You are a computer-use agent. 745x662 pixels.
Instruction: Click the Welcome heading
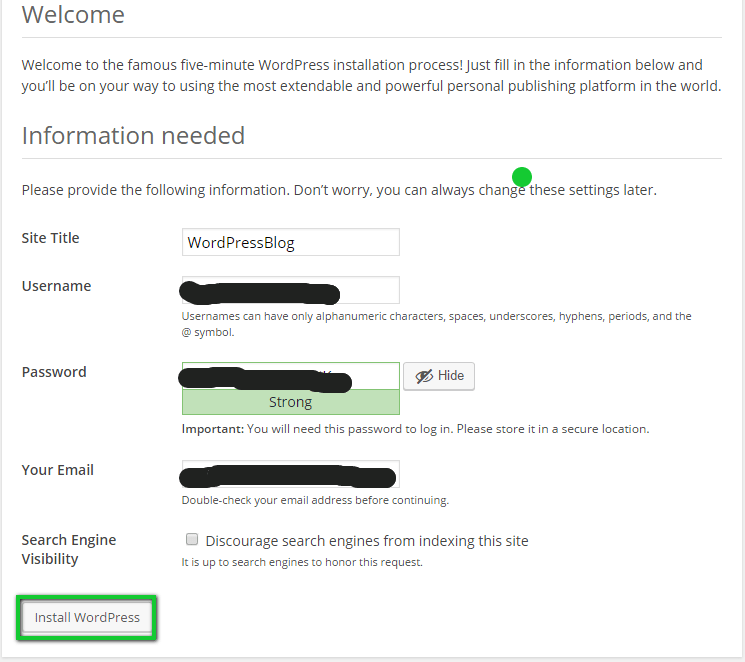(73, 15)
